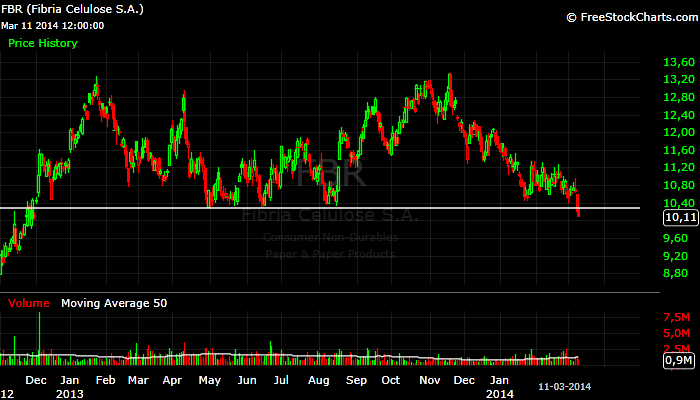
Task: Open the FreeStockCharts.com copyright link
Action: coord(632,17)
